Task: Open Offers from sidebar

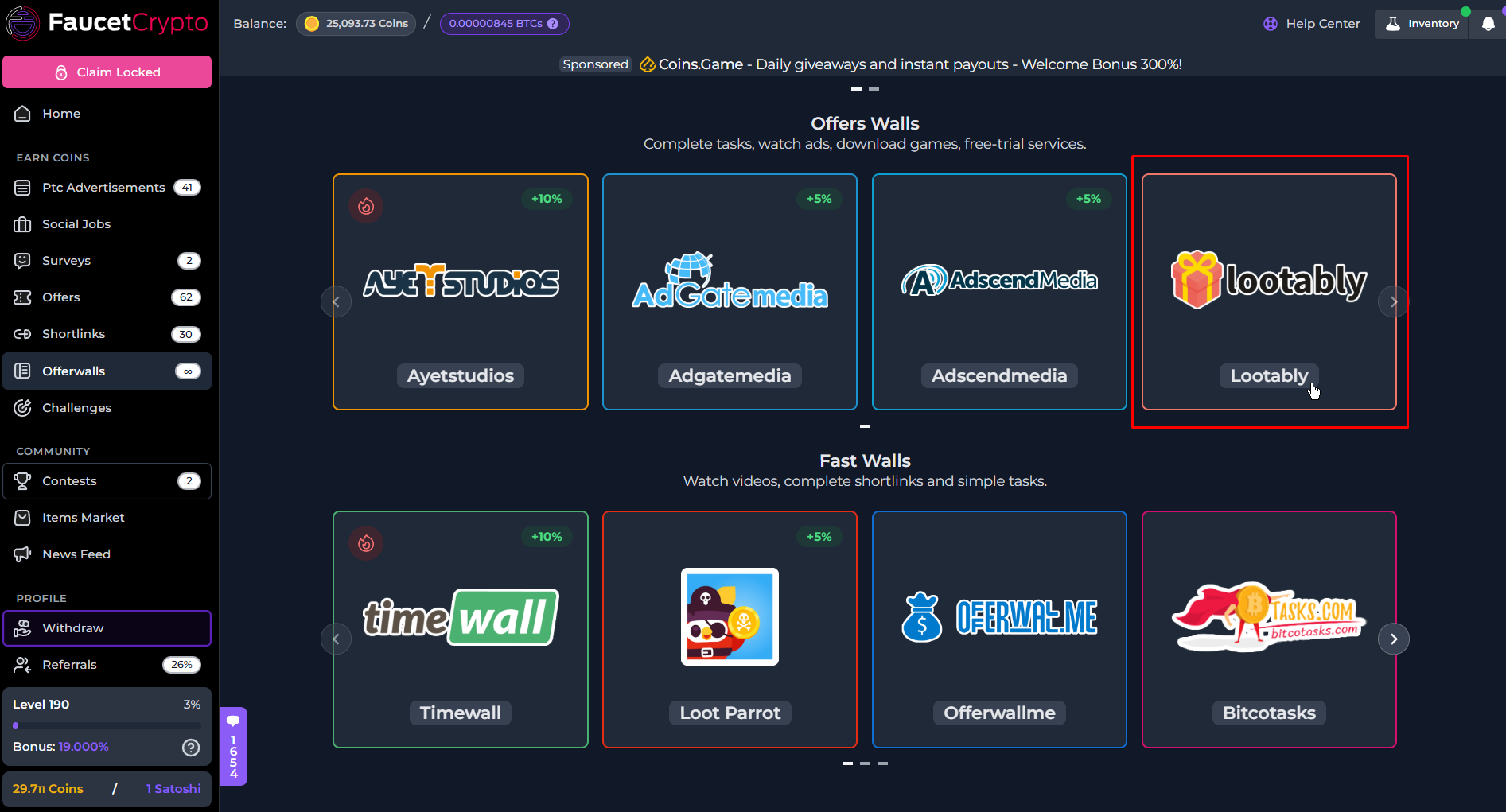Action: pyautogui.click(x=107, y=297)
